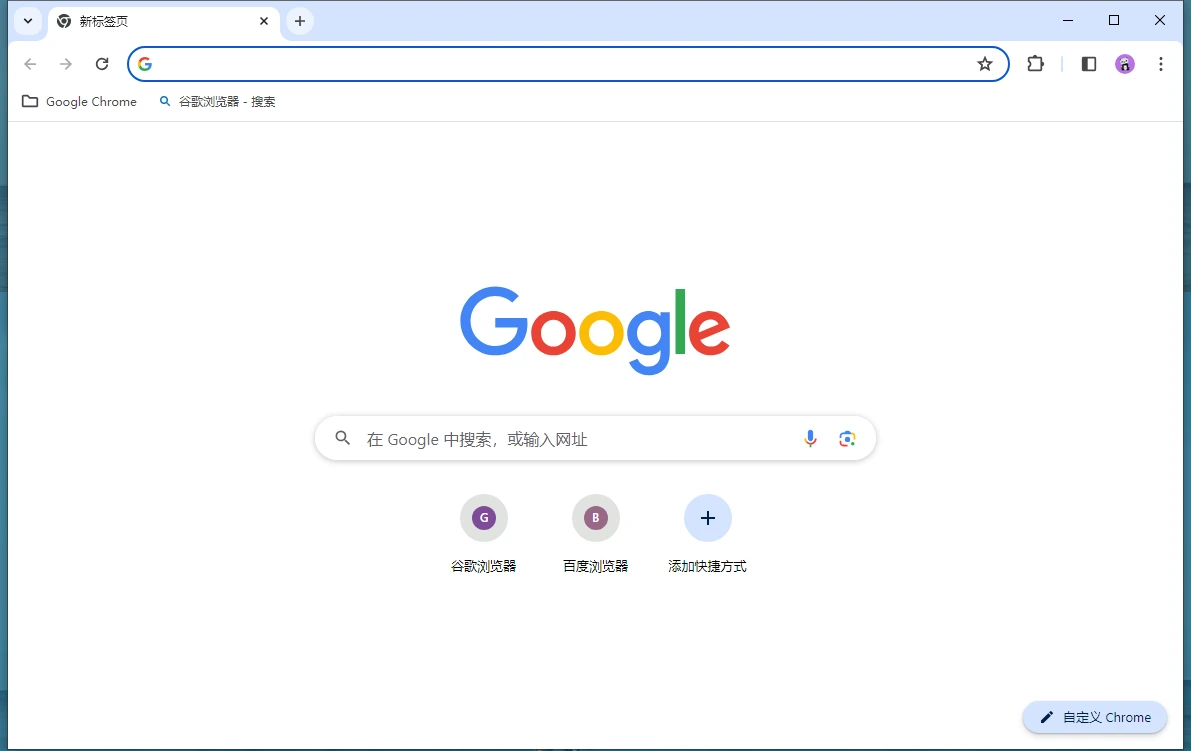
Task: Open the 谷歌浏览器 shortcut tile
Action: [x=484, y=534]
